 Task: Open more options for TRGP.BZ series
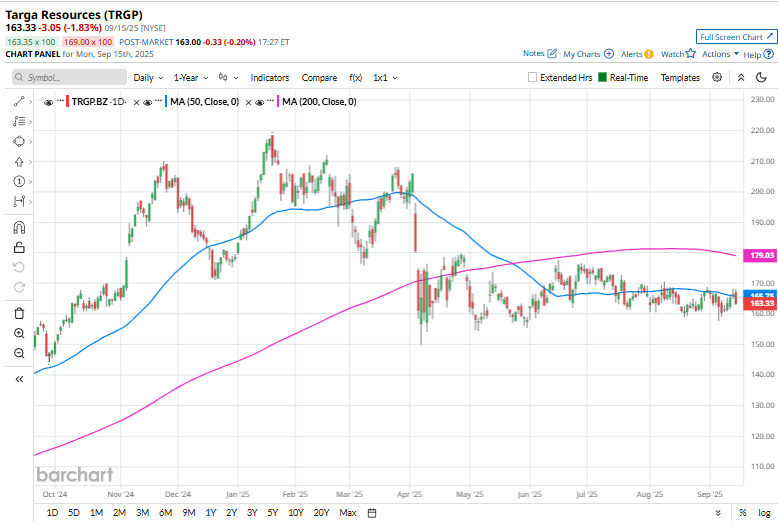click(60, 101)
